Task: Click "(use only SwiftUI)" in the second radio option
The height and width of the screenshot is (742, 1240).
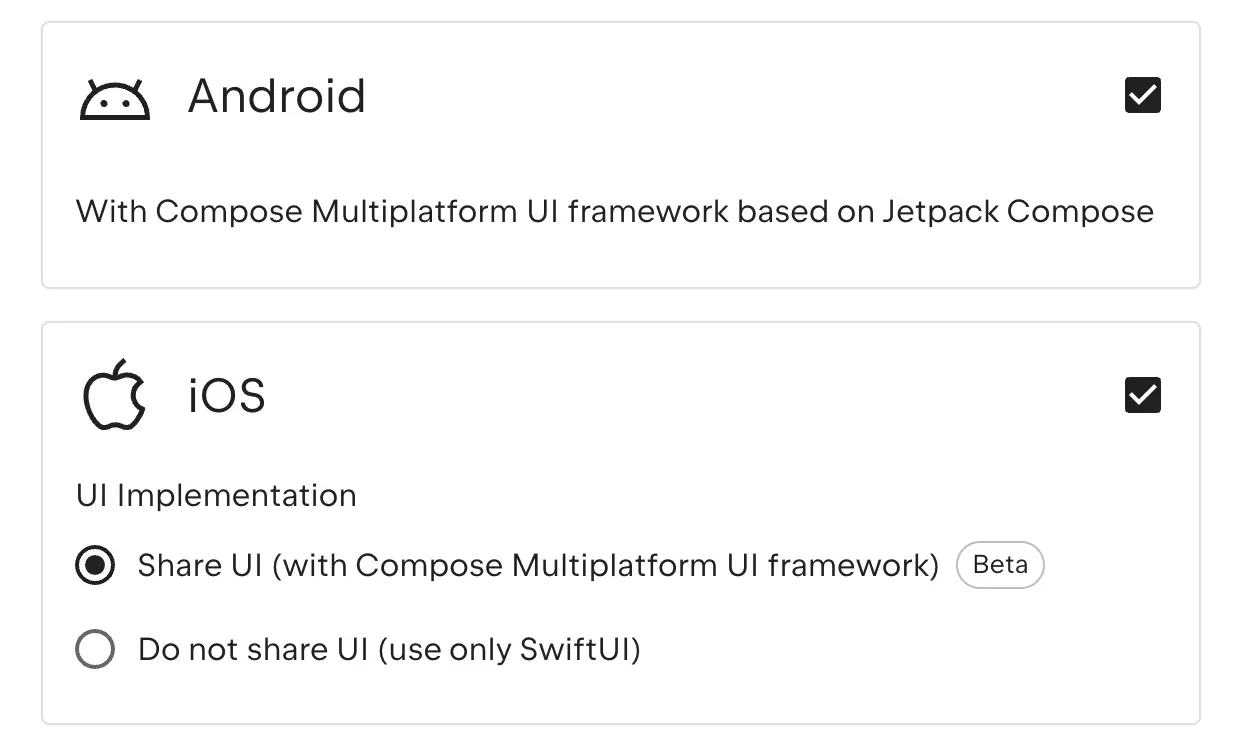Action: click(x=509, y=650)
